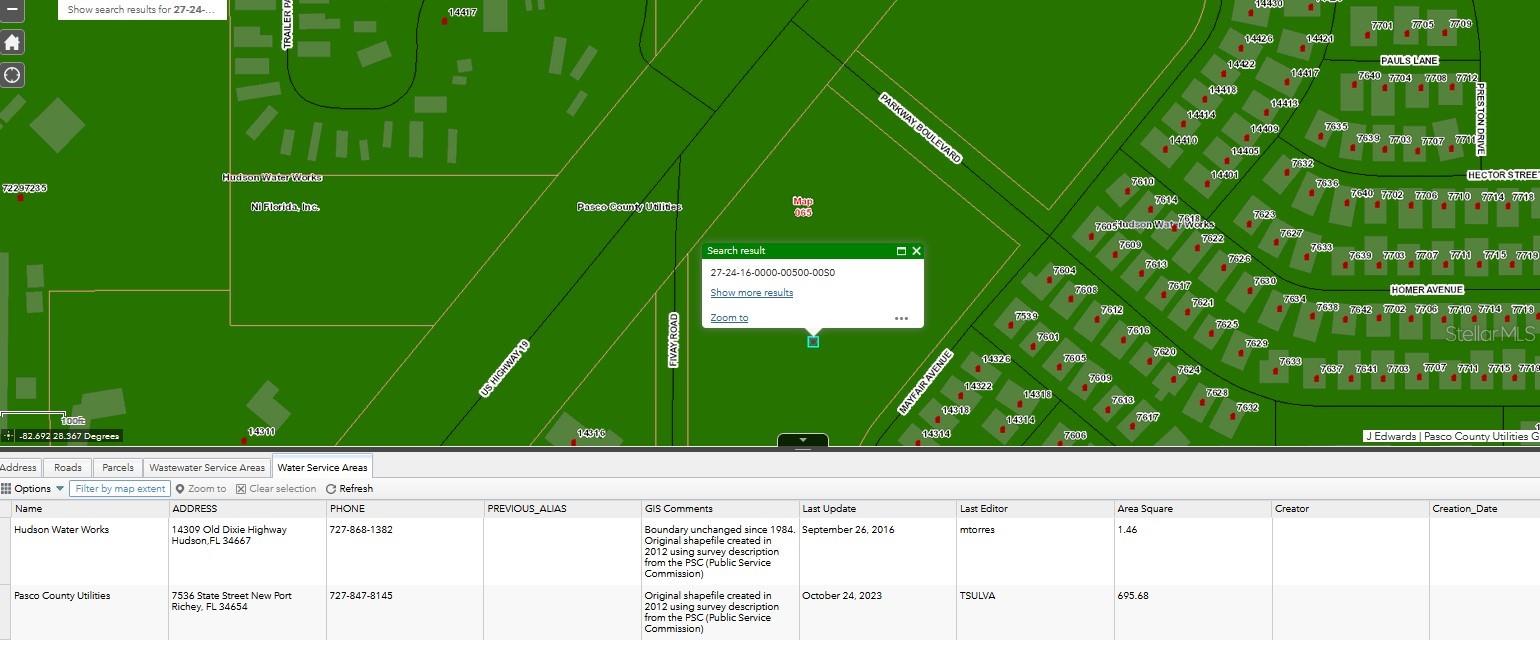The width and height of the screenshot is (1540, 667).
Task: Collapse the attribute table panel arrow
Action: [803, 440]
